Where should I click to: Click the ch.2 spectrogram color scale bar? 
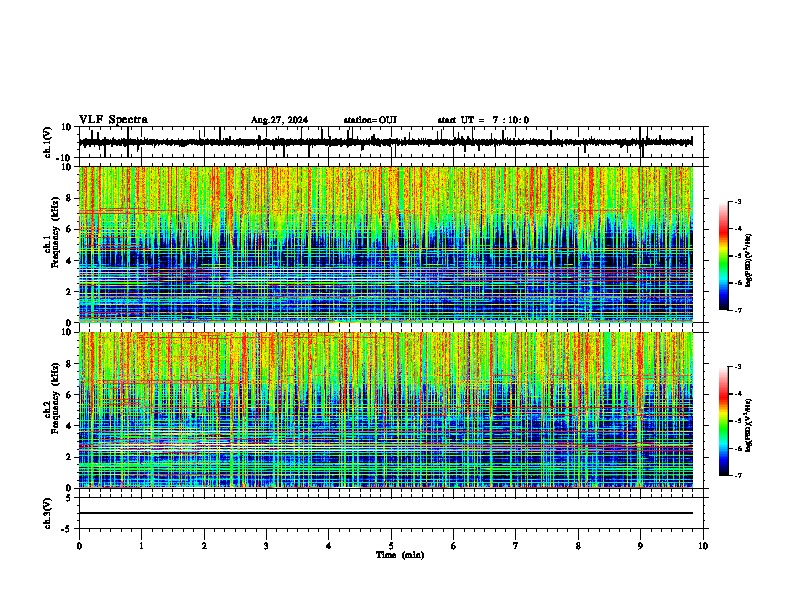723,421
